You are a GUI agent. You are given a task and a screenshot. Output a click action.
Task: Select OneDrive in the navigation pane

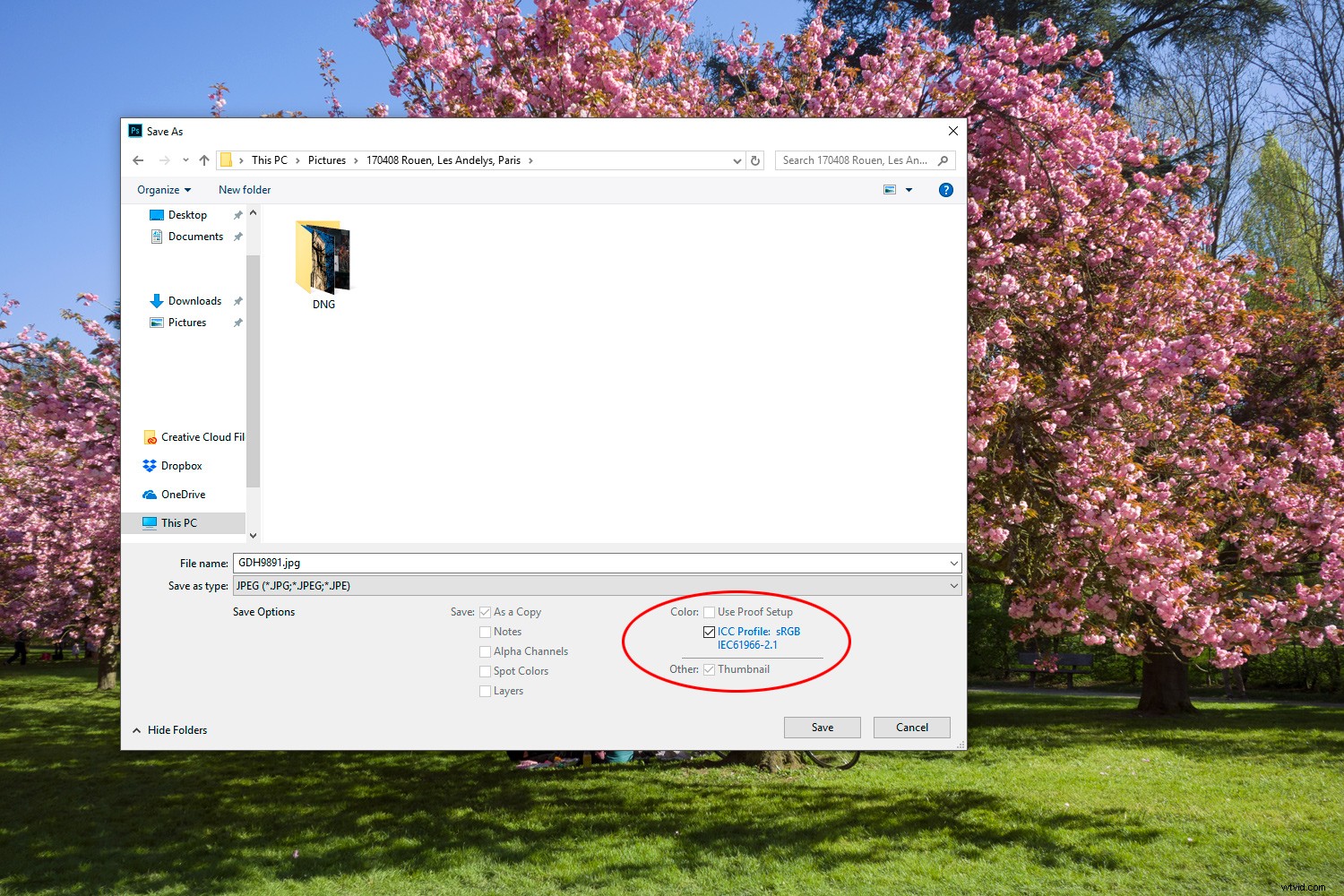coord(183,494)
